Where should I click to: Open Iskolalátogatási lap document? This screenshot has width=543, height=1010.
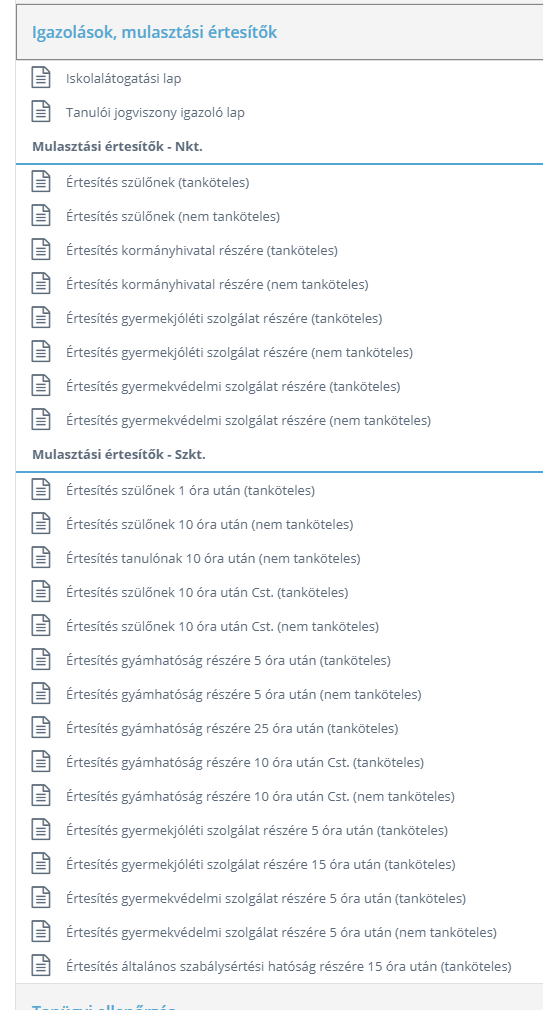[x=124, y=79]
